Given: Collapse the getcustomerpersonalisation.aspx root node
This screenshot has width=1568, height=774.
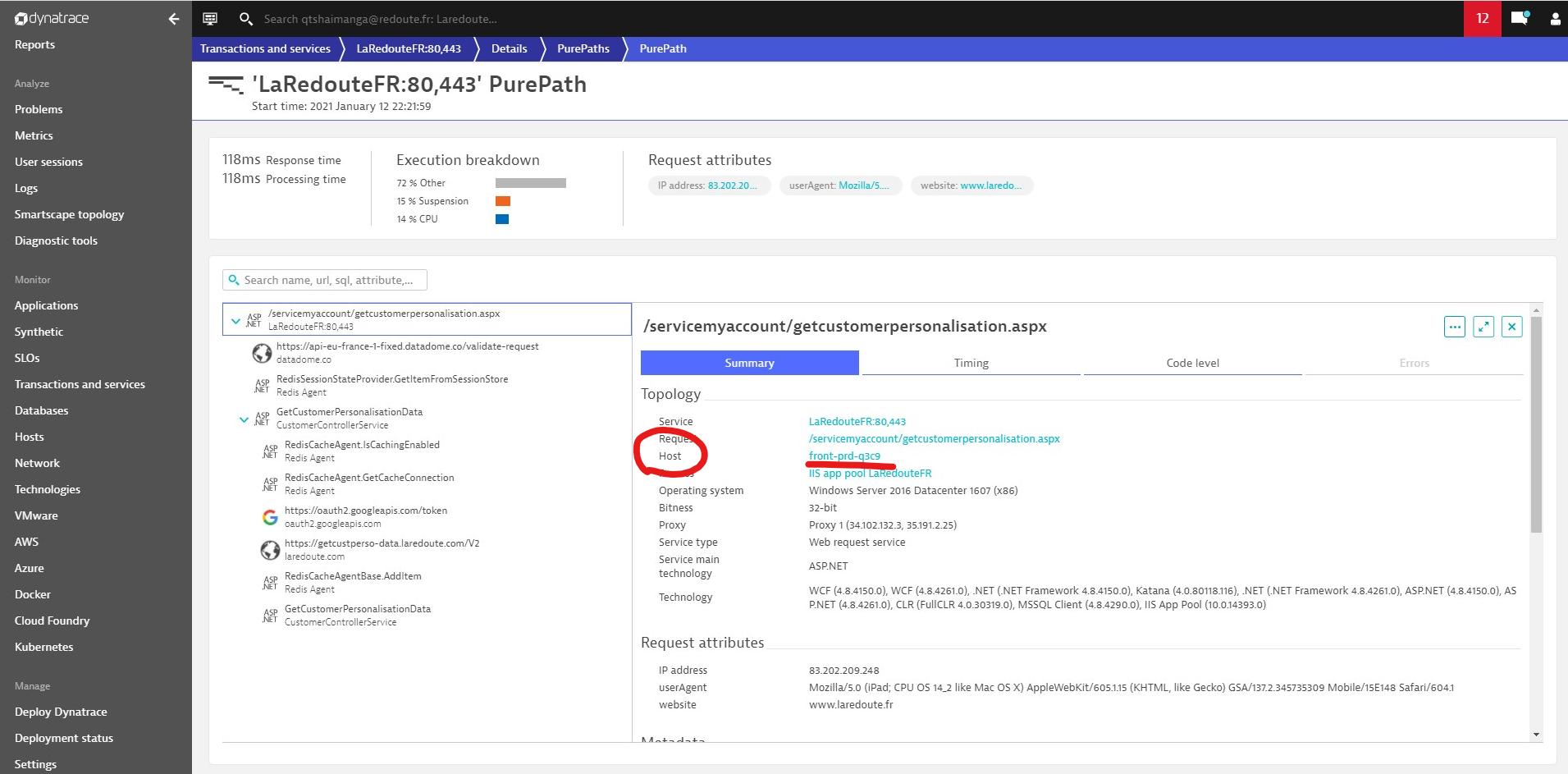Looking at the screenshot, I should point(236,321).
